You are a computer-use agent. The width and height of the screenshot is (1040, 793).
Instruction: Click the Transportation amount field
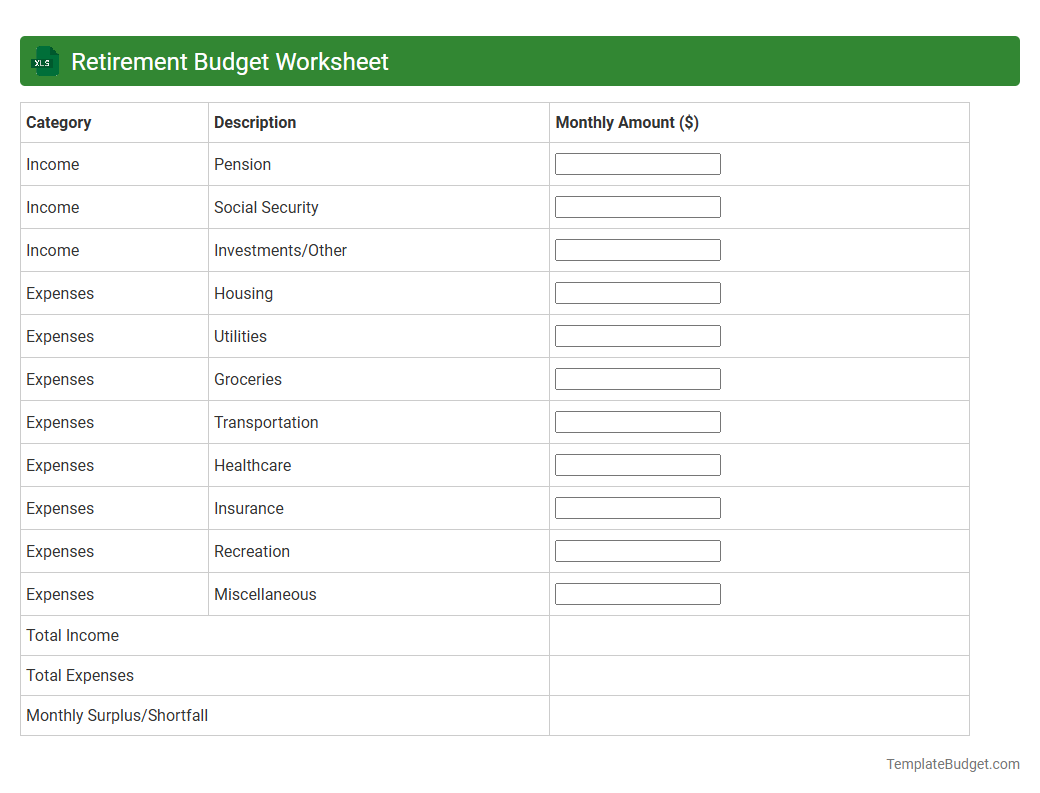pos(637,421)
